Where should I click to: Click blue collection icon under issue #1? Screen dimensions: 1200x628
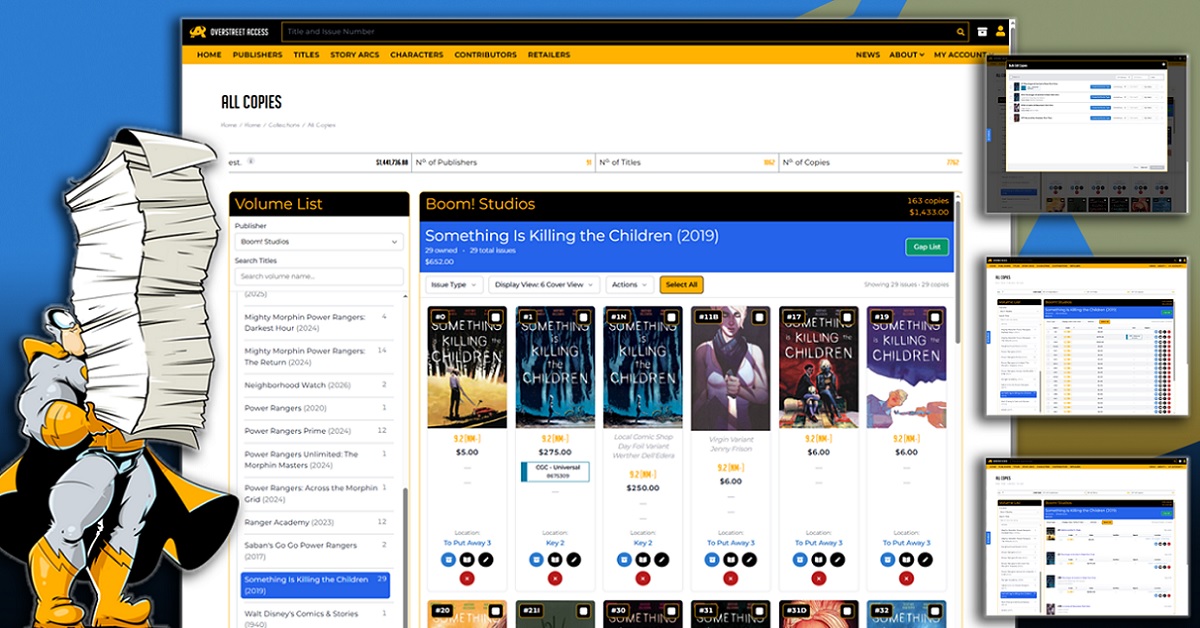pyautogui.click(x=537, y=558)
